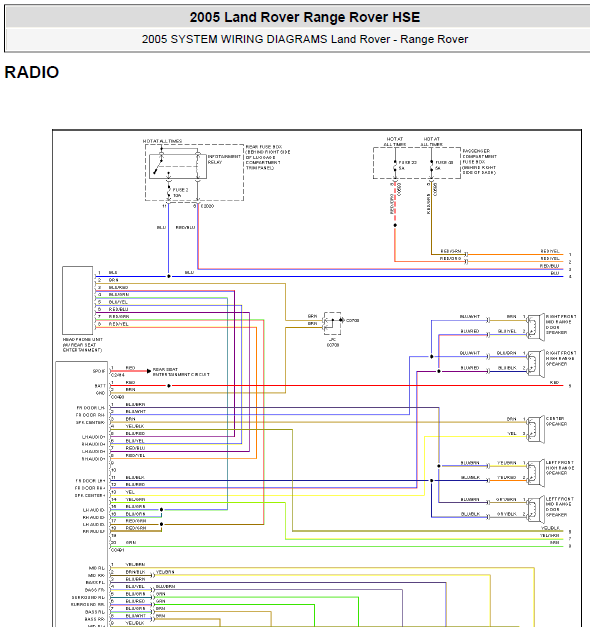
Task: Click the Rear Seat Entertainment Circuit arrow
Action: [149, 371]
